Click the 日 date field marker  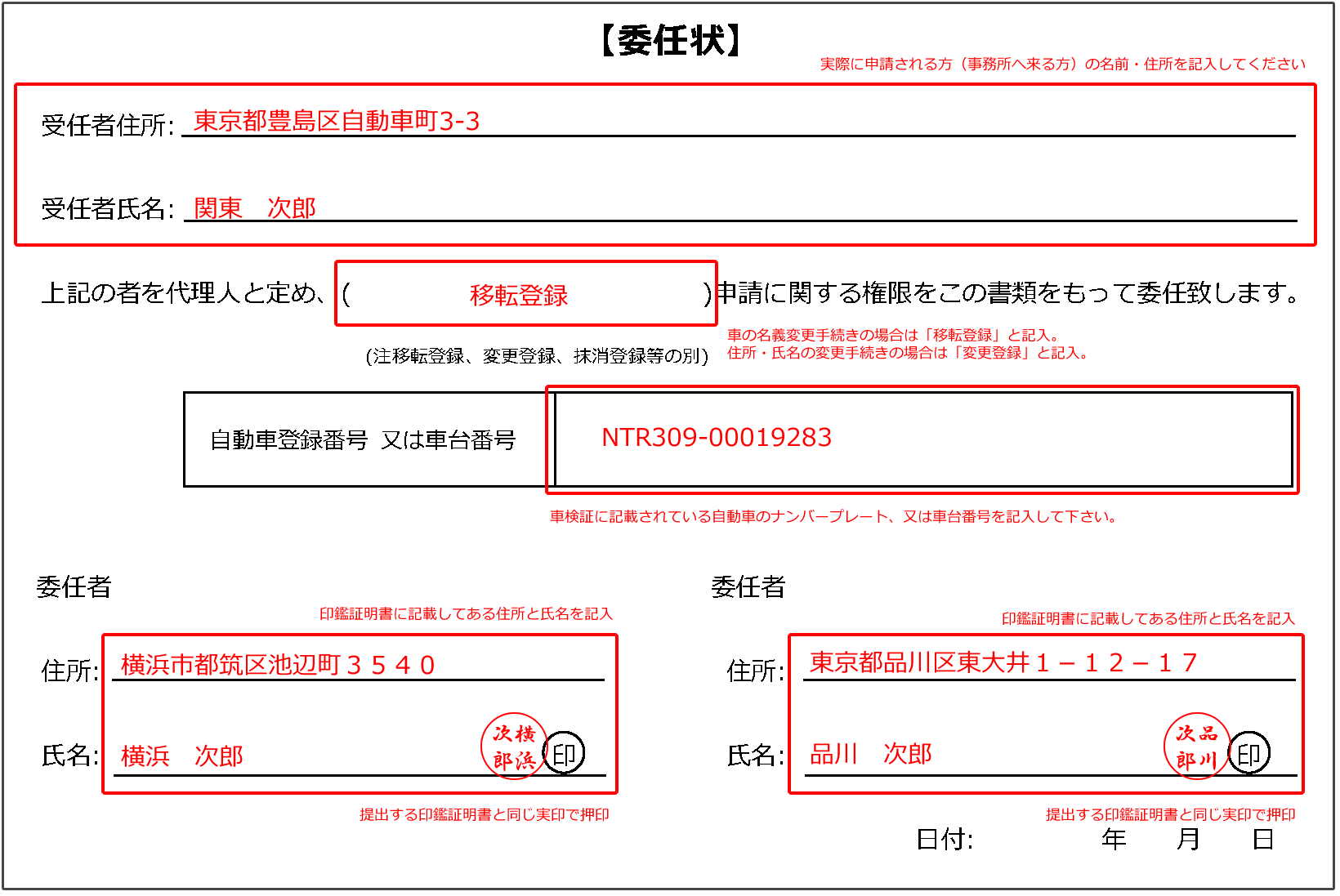tap(1263, 839)
